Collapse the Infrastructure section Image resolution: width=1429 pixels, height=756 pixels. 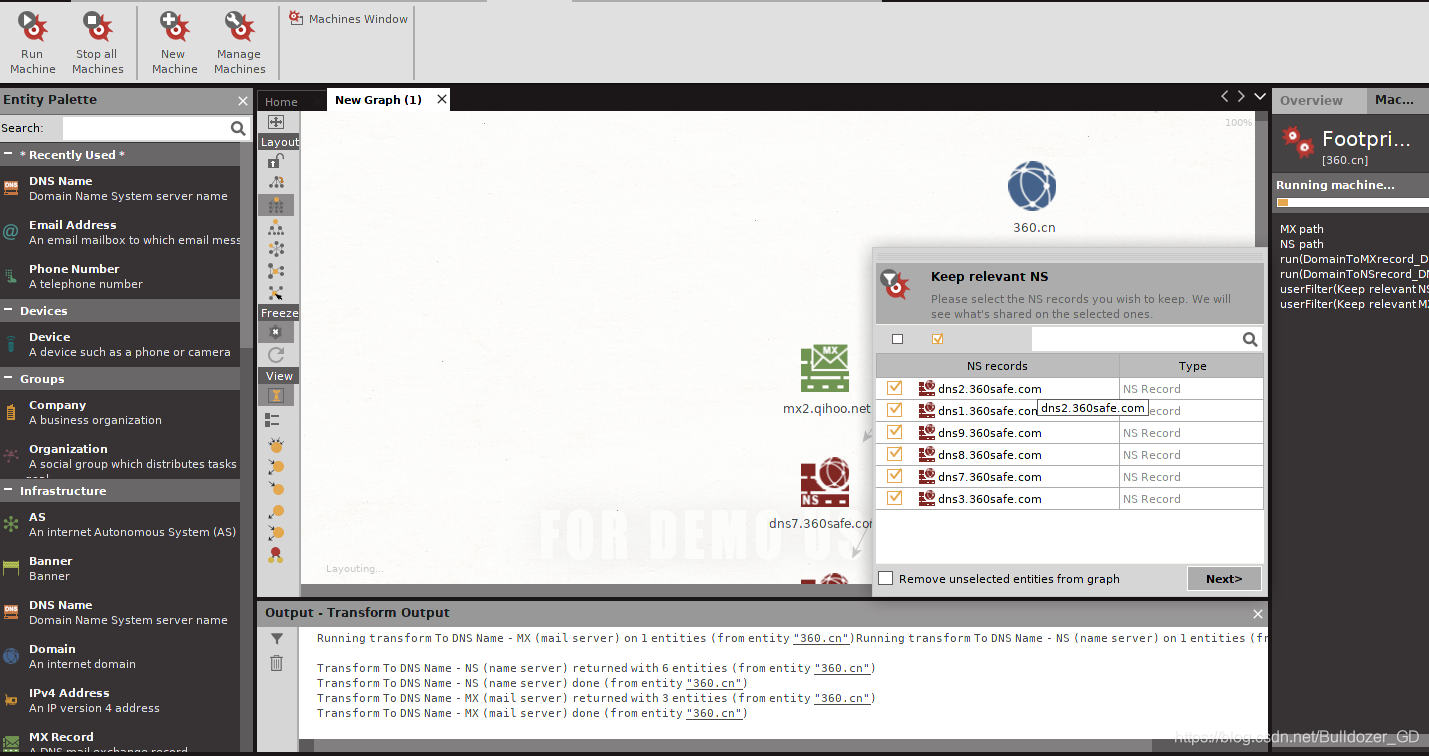(7, 491)
